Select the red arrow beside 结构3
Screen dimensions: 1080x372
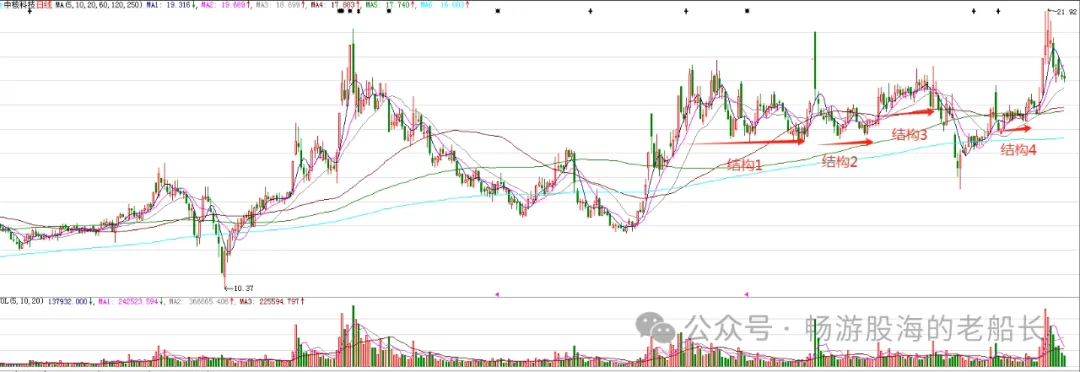click(906, 113)
